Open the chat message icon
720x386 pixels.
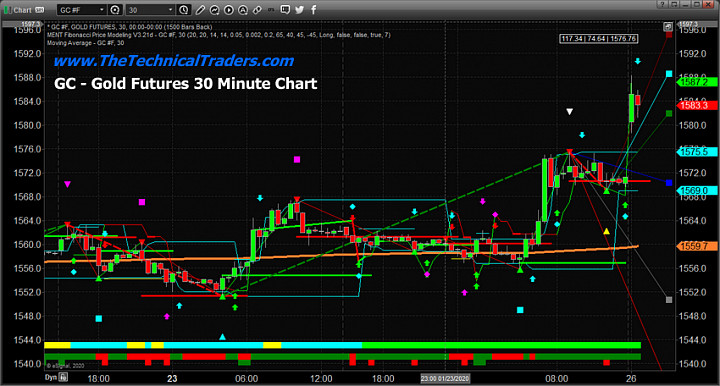285,10
